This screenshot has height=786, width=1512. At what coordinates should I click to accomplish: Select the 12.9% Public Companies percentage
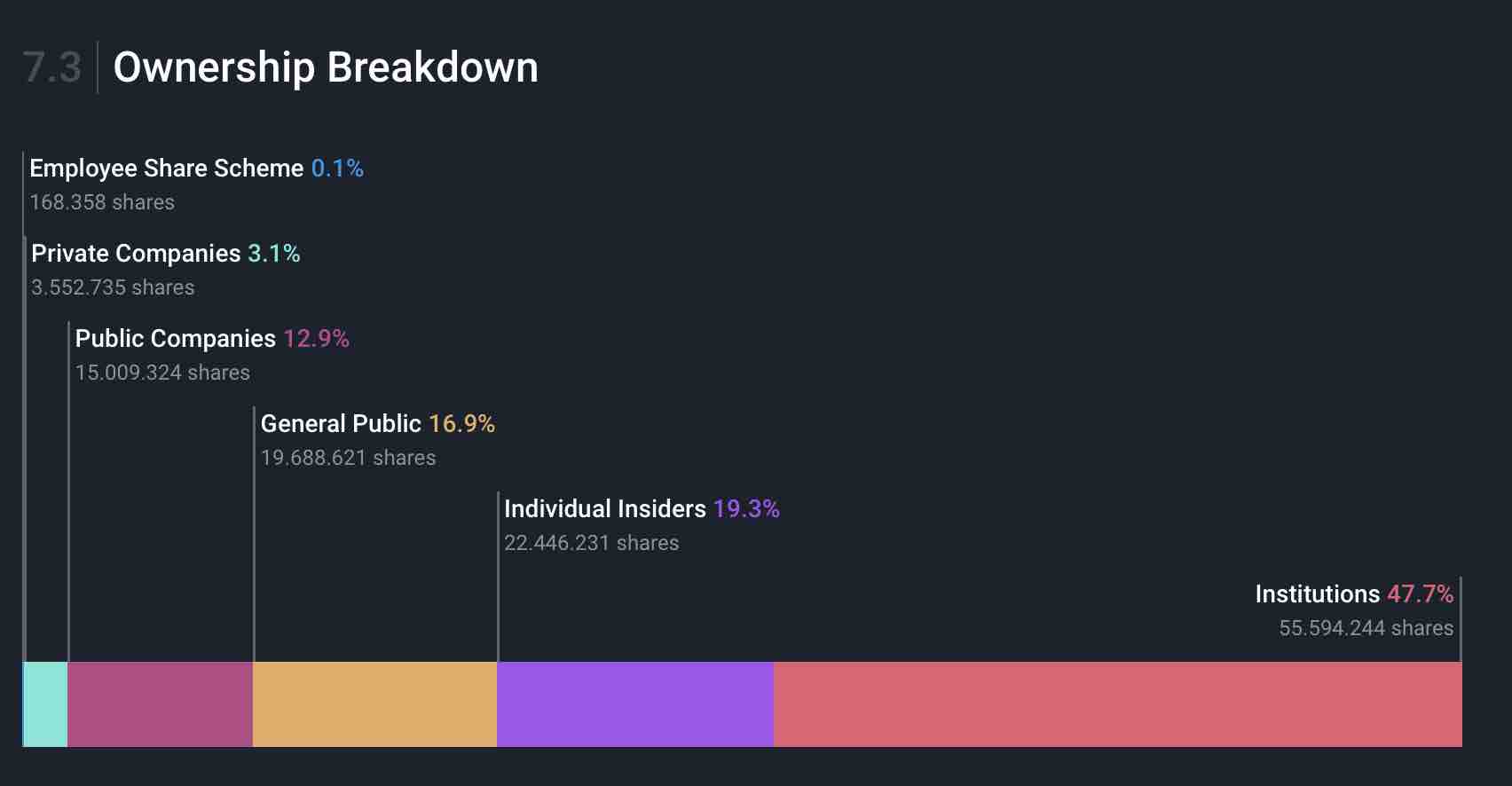click(x=316, y=339)
